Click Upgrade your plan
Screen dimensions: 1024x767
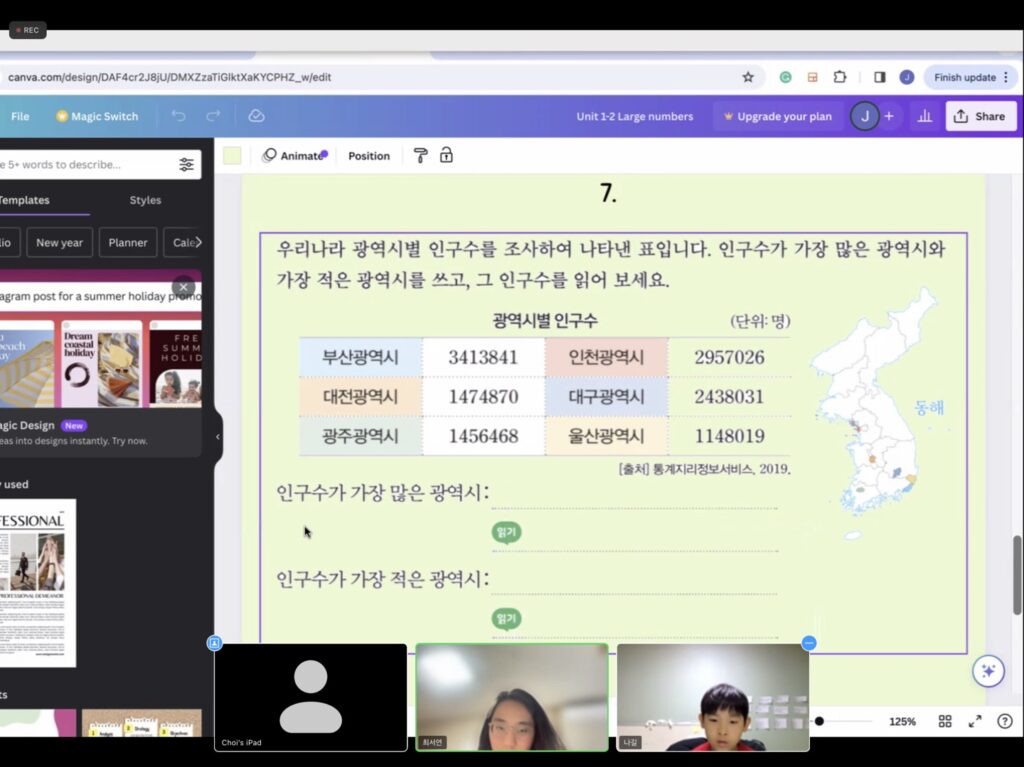778,116
